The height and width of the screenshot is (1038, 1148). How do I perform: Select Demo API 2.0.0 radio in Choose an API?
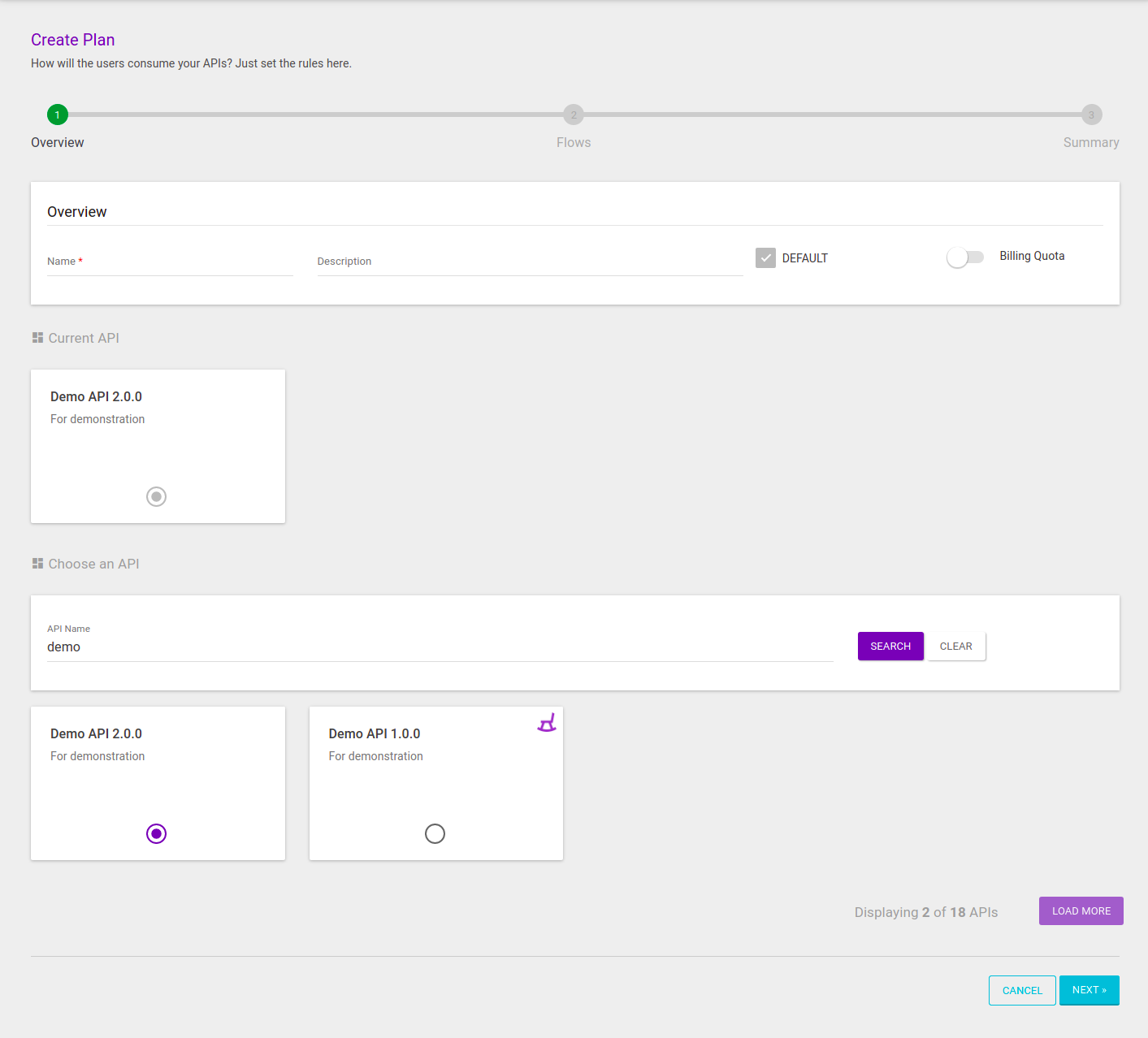point(156,833)
